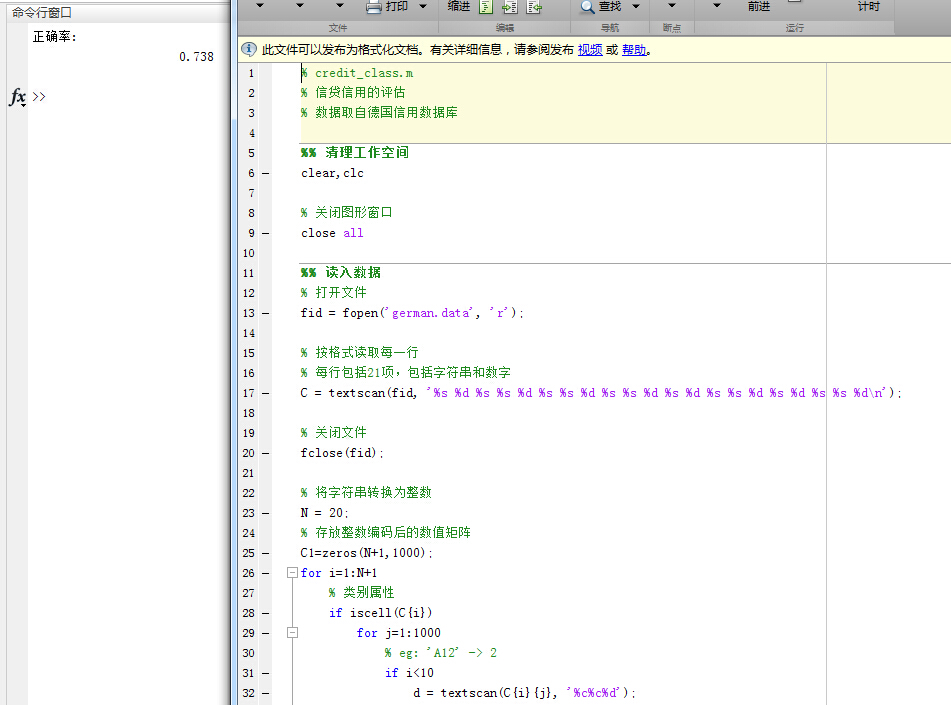Collapse the for loop at line 26
The image size is (951, 705).
click(x=292, y=572)
